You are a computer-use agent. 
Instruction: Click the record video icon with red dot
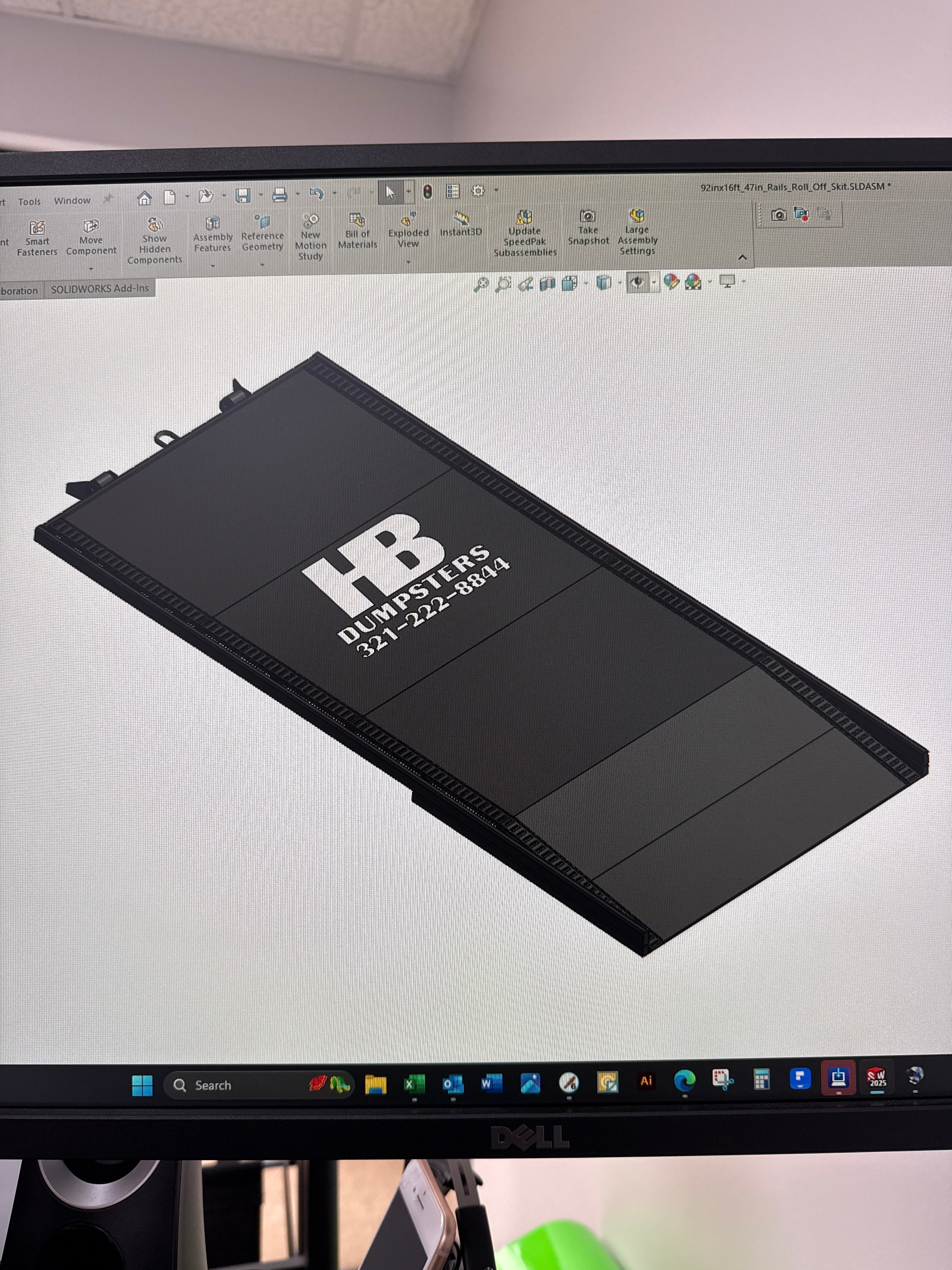(802, 214)
